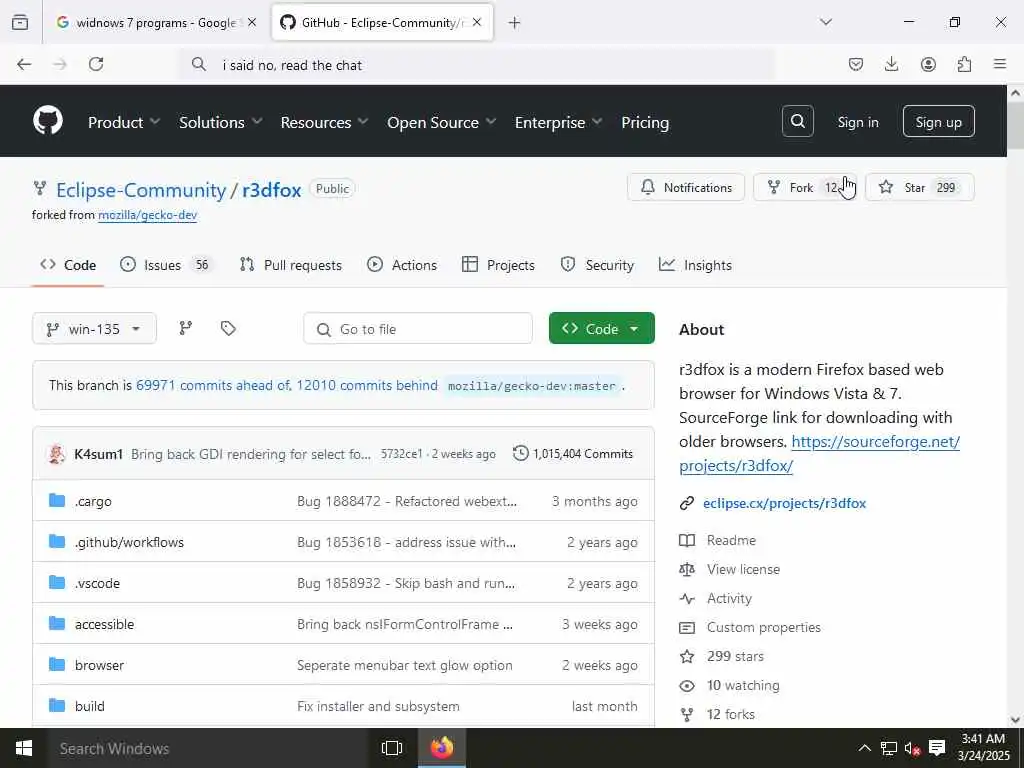Click the Sign in link
Viewport: 1024px width, 768px height.
[x=858, y=122]
